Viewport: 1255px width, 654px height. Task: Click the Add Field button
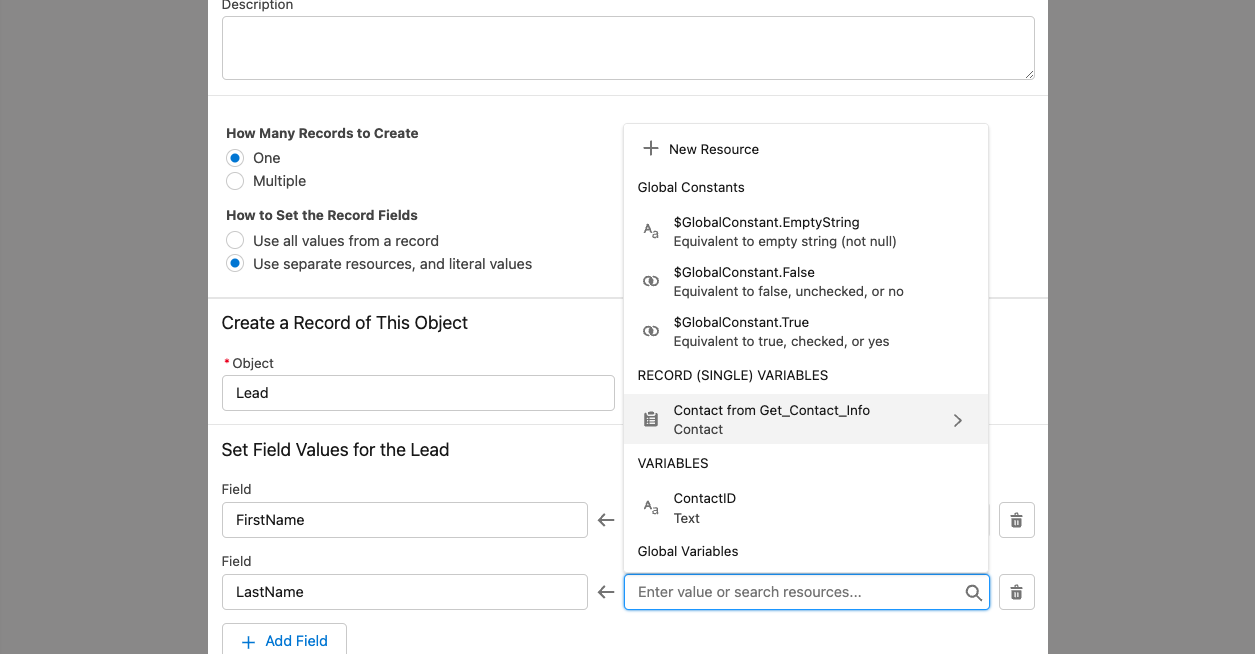284,641
